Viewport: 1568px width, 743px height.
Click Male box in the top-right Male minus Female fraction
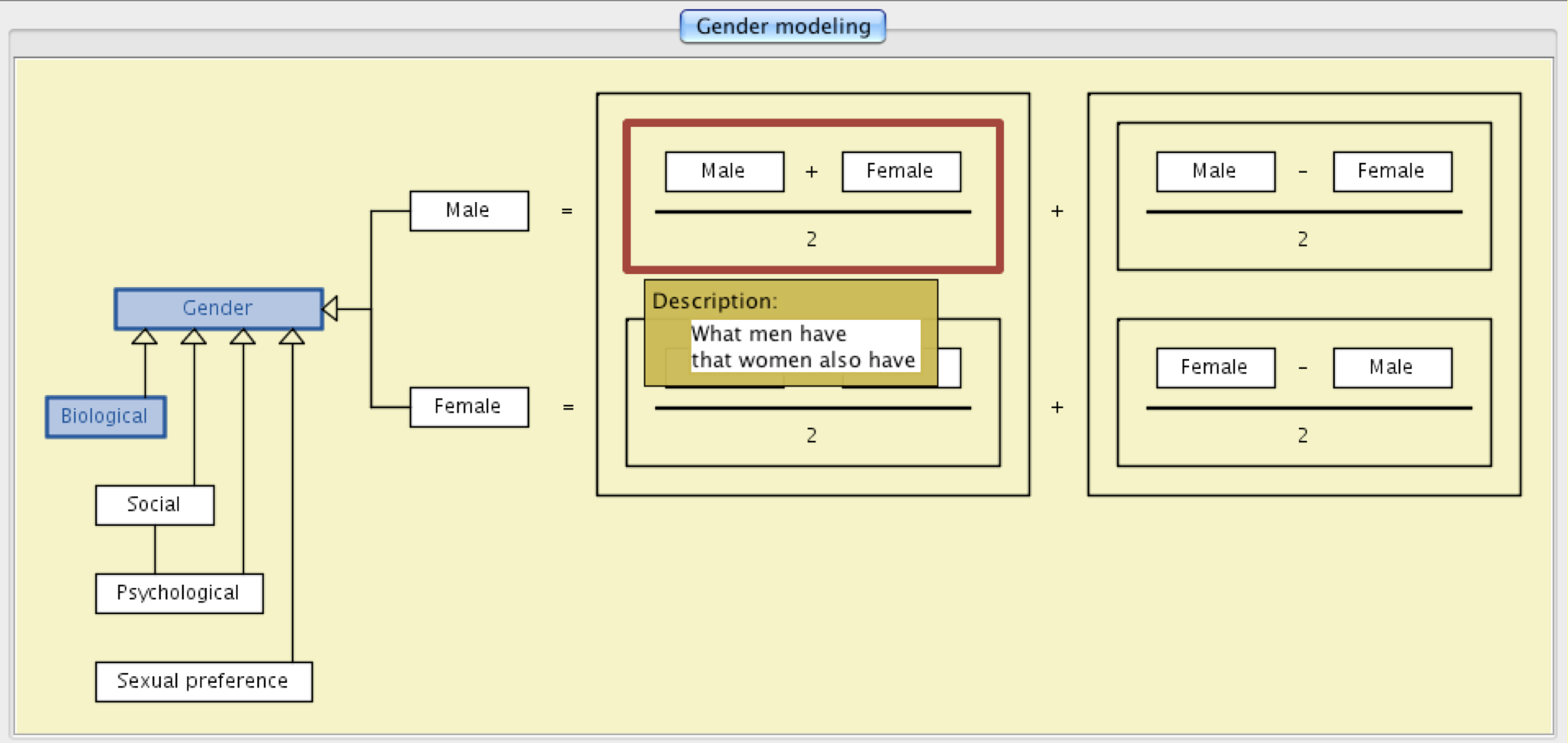[1215, 171]
